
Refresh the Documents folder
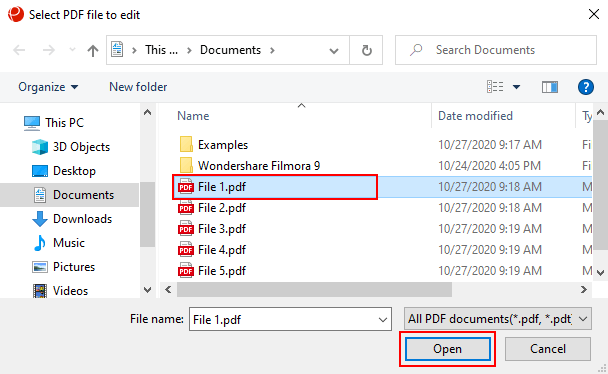click(x=366, y=50)
